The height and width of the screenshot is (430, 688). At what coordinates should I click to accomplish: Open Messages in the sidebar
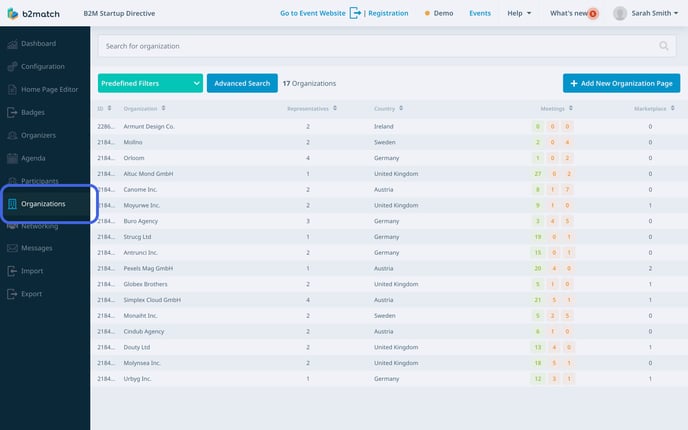pos(36,248)
